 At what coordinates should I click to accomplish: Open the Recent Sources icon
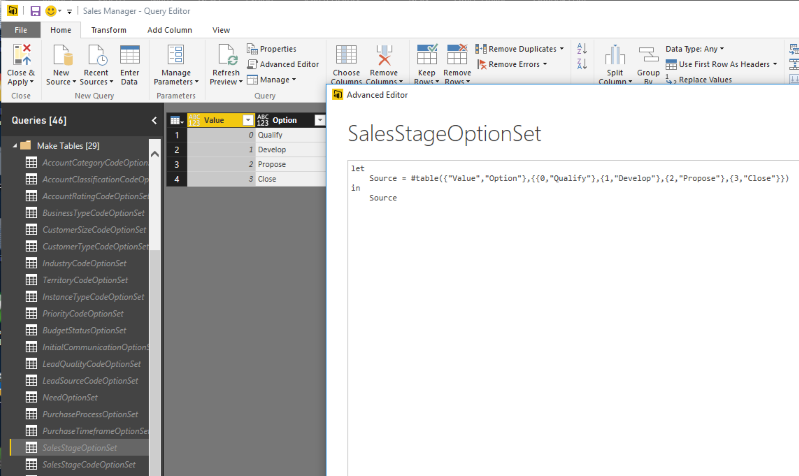(x=96, y=55)
